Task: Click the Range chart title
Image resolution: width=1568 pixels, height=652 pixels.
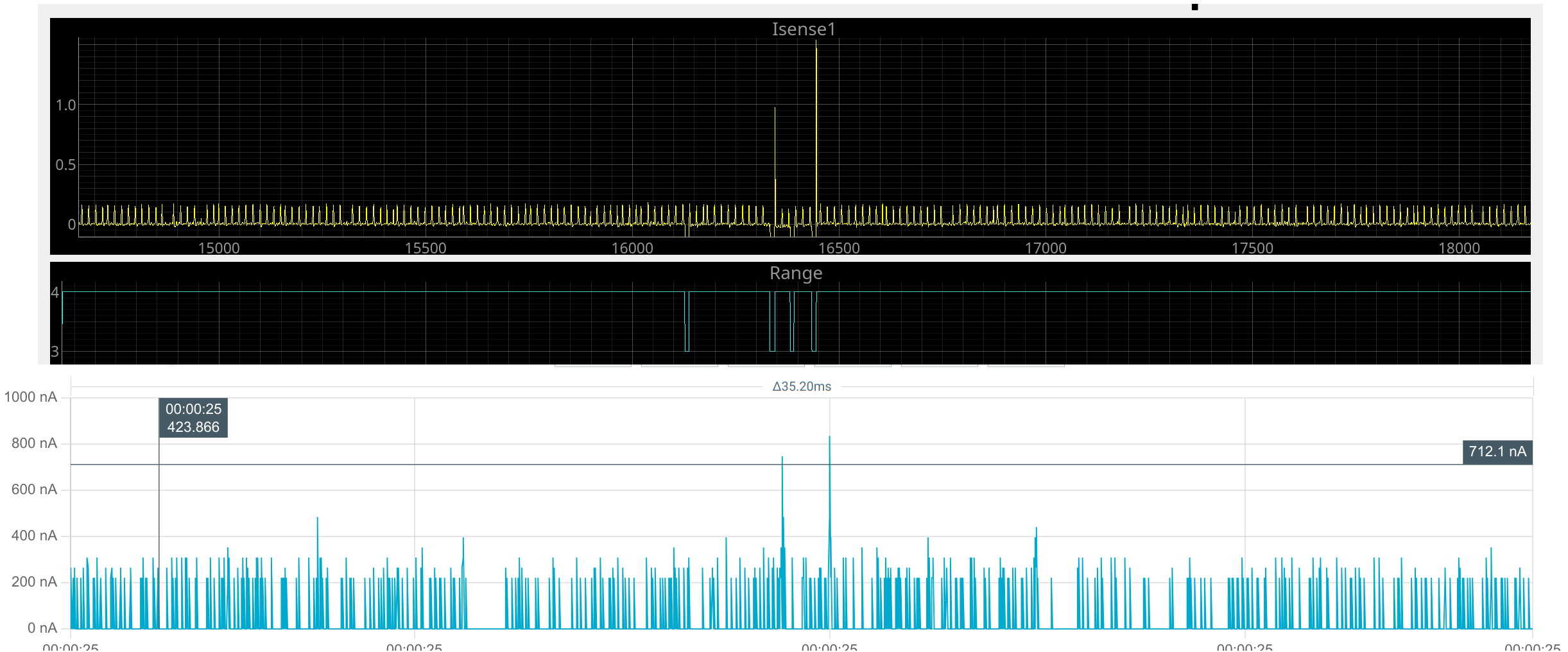Action: (795, 273)
